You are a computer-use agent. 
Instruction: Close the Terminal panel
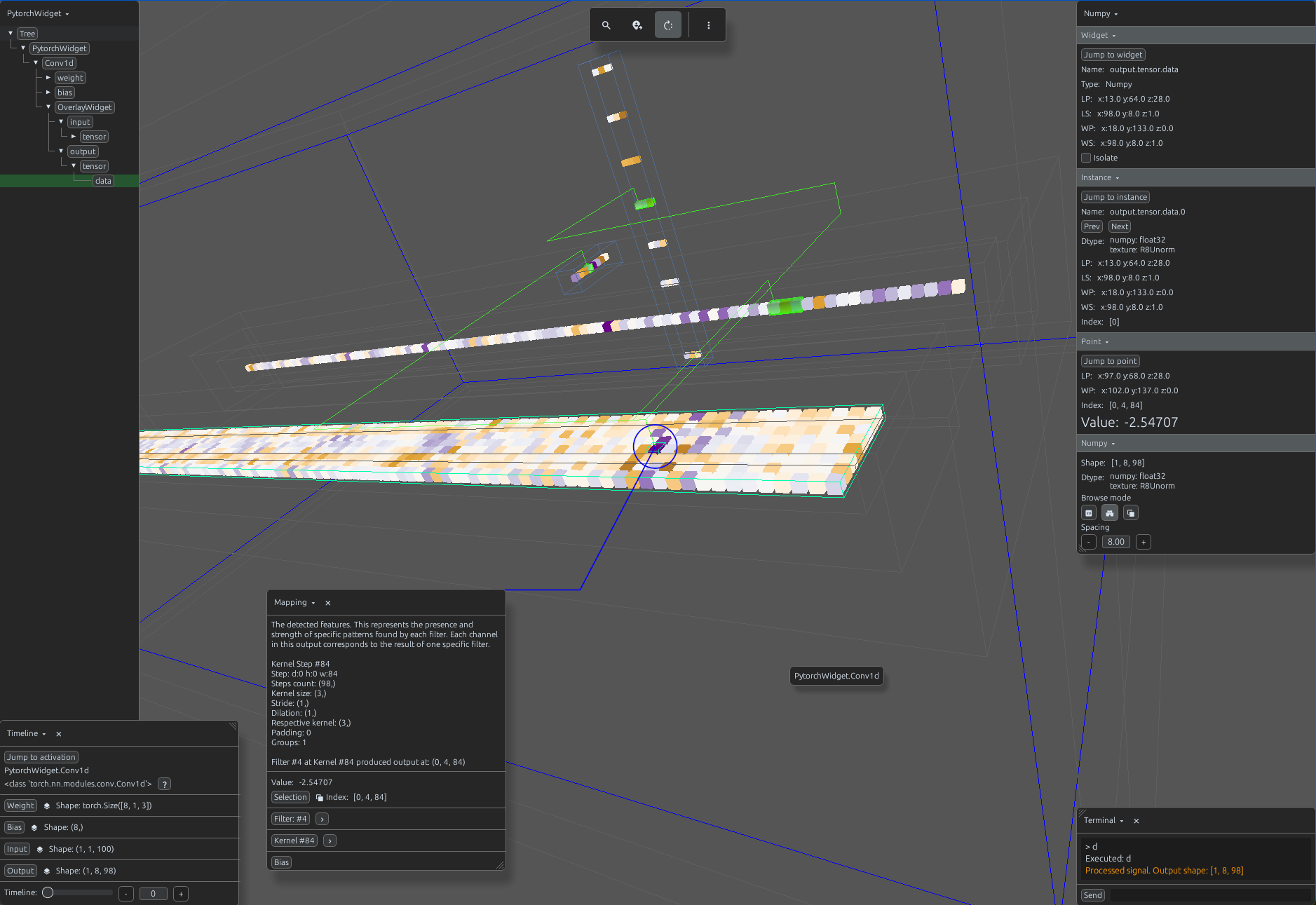[1137, 821]
